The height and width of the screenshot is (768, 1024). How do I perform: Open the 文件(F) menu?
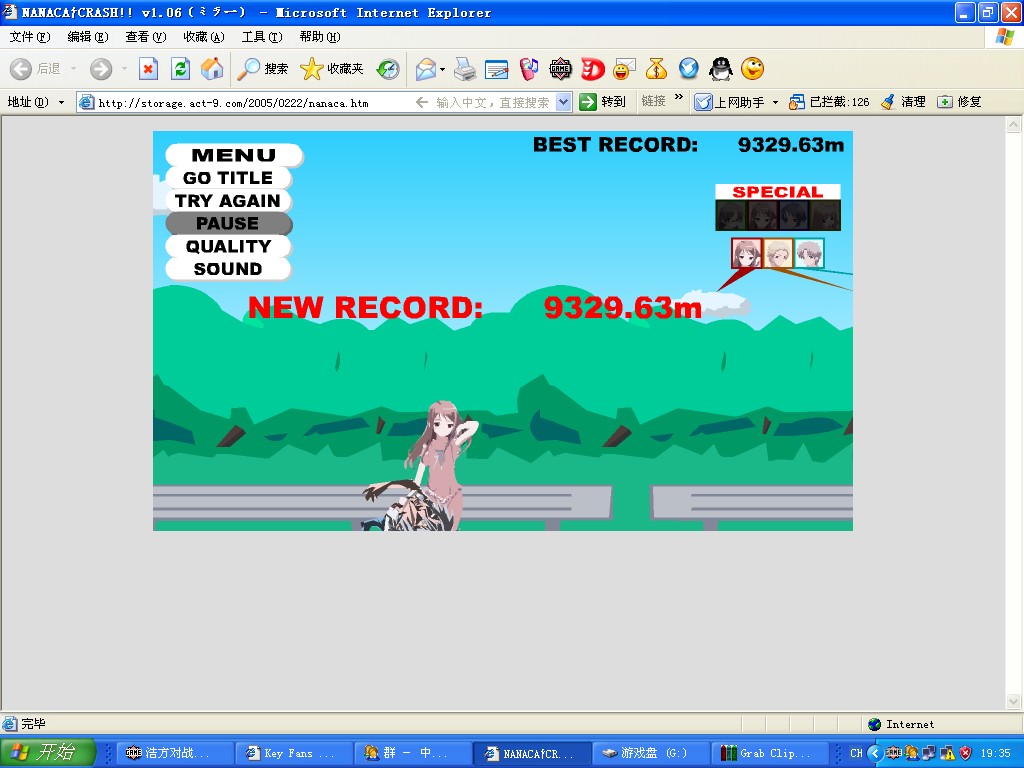coord(29,37)
